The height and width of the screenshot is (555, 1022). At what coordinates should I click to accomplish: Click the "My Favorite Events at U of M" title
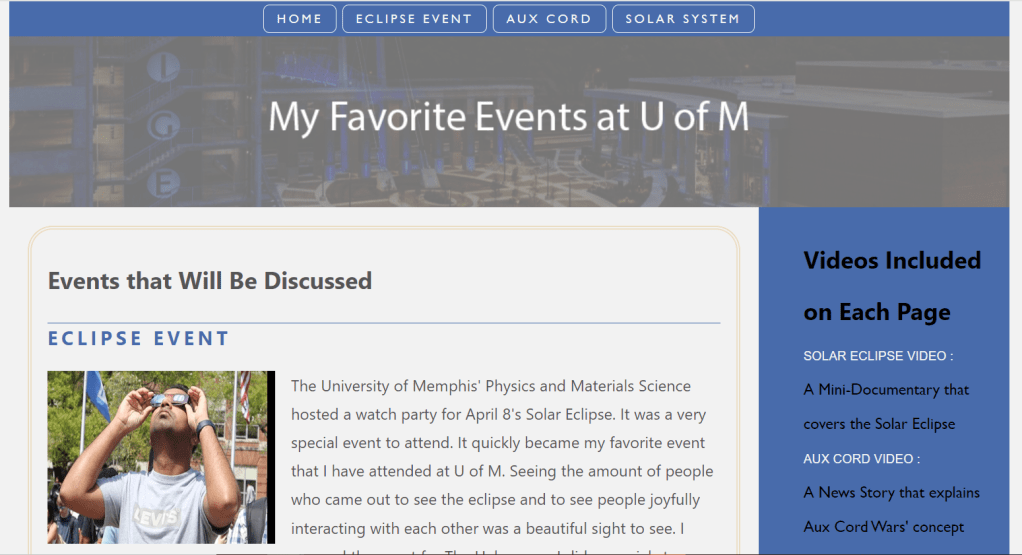pyautogui.click(x=509, y=117)
